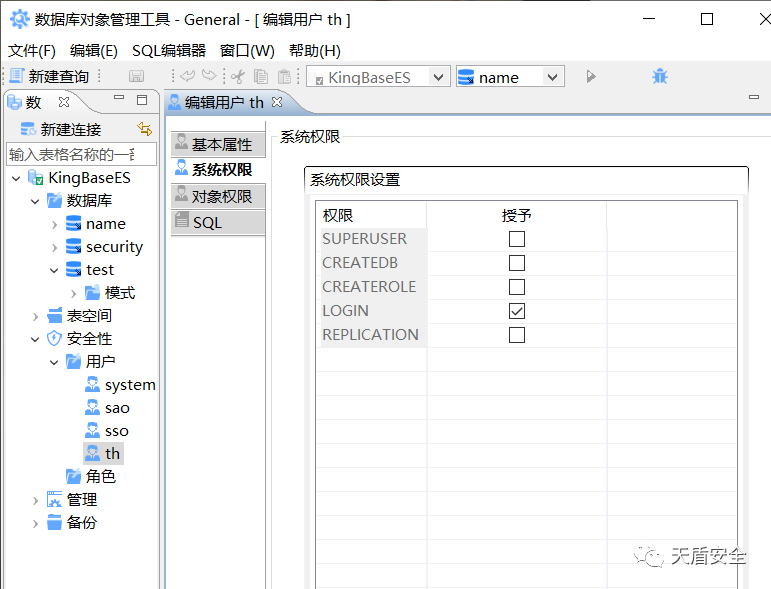Viewport: 771px width, 589px height.
Task: Uncheck the LOGIN privilege checkbox
Action: 517,311
